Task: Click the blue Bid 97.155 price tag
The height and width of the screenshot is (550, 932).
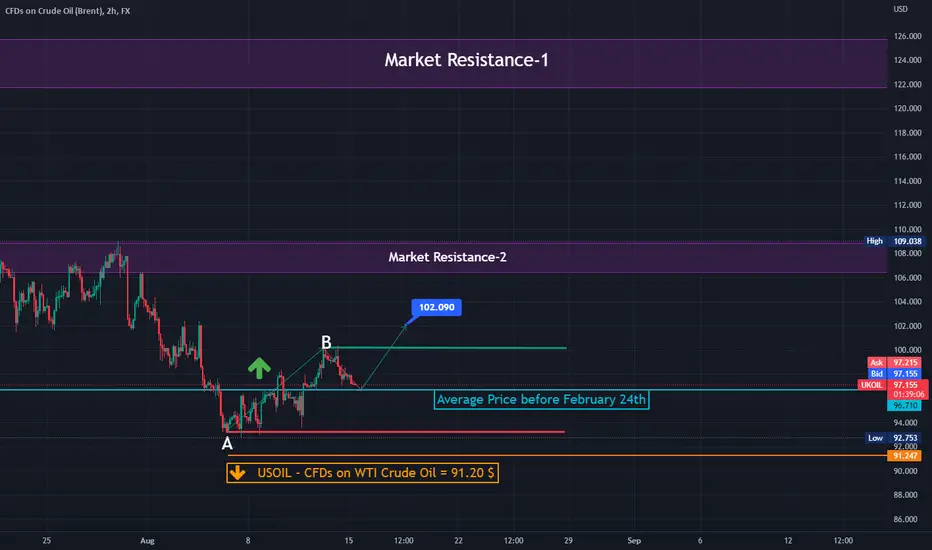Action: coord(894,373)
